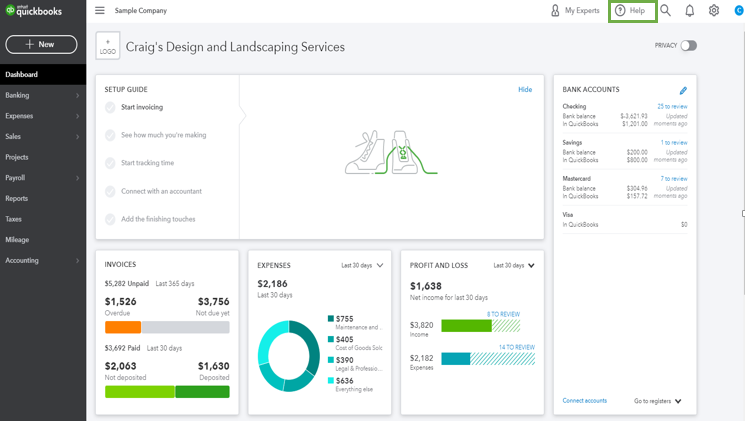The height and width of the screenshot is (421, 745).
Task: Click expenses 14 TO REVIEW link
Action: tap(516, 347)
